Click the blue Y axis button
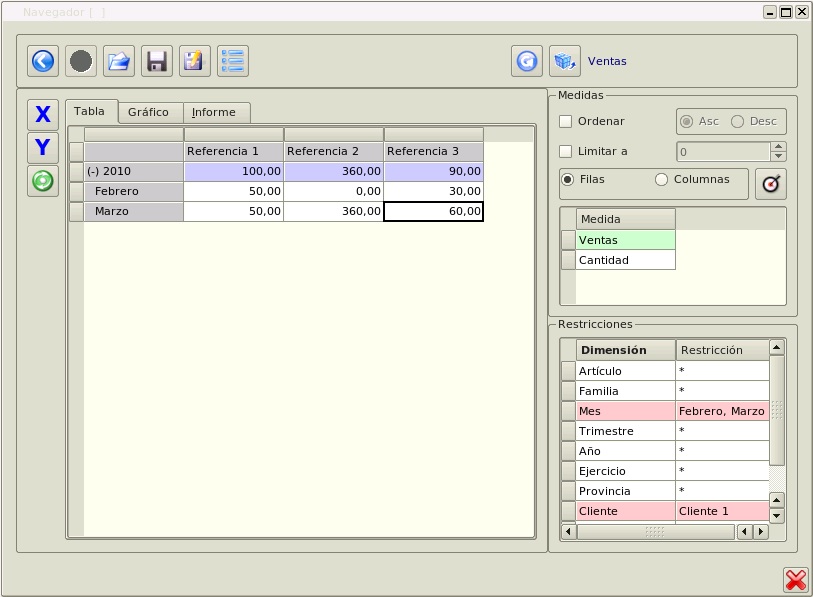 point(43,148)
